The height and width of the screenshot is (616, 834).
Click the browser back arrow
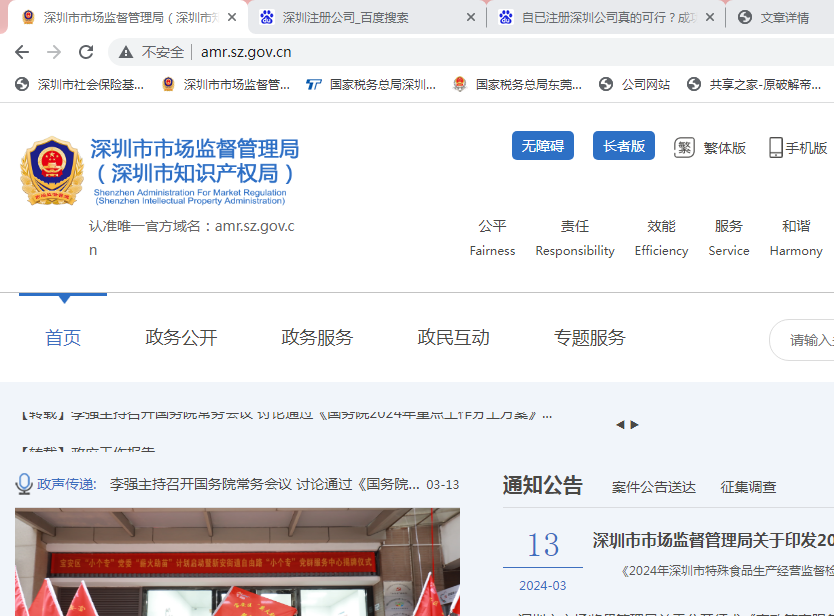(22, 52)
